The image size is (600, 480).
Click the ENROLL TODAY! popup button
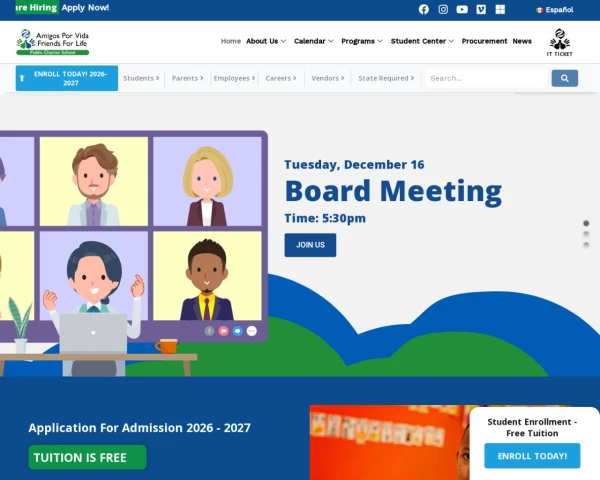click(532, 456)
